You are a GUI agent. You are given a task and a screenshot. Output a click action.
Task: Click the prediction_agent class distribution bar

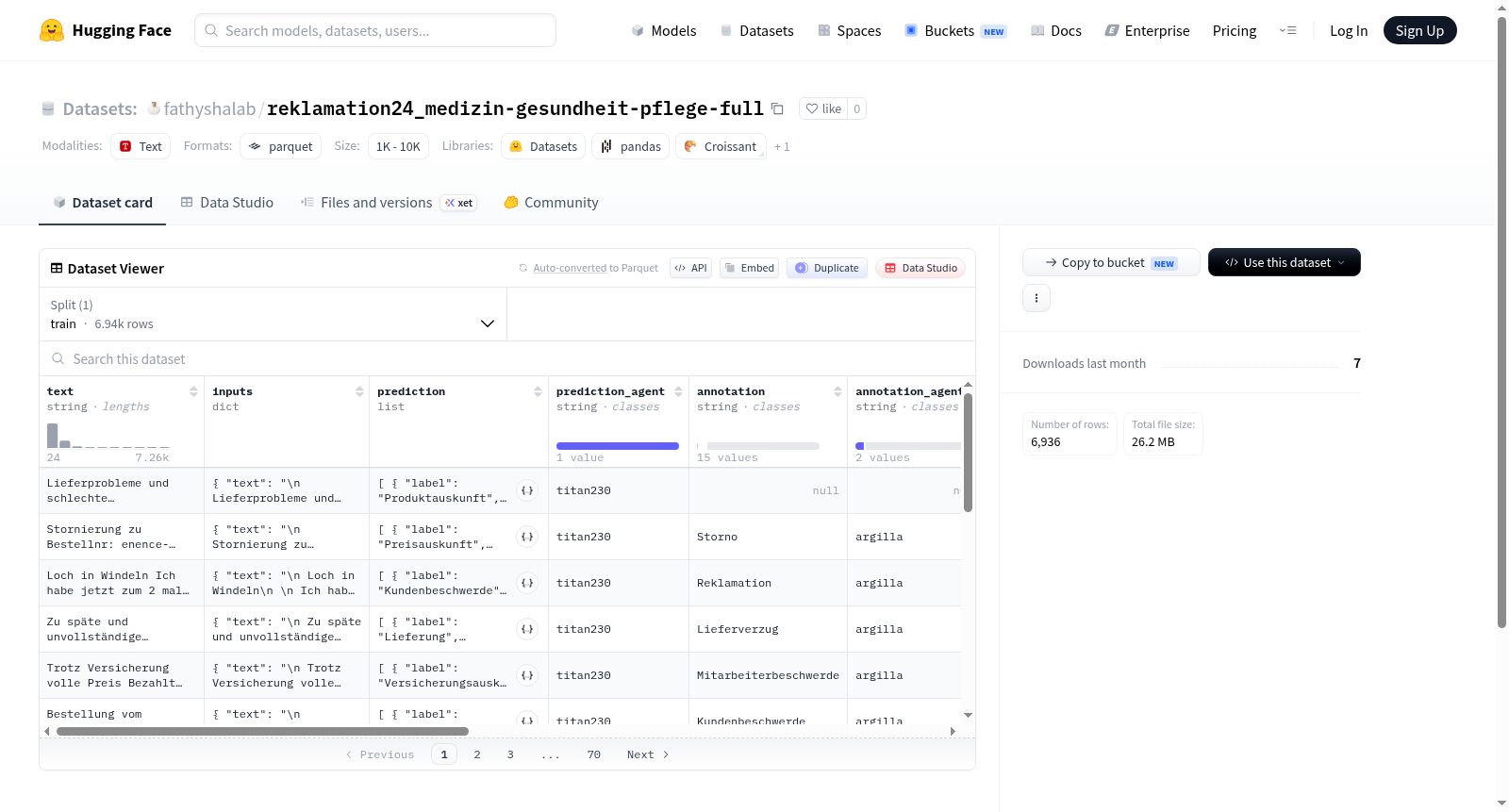[618, 446]
